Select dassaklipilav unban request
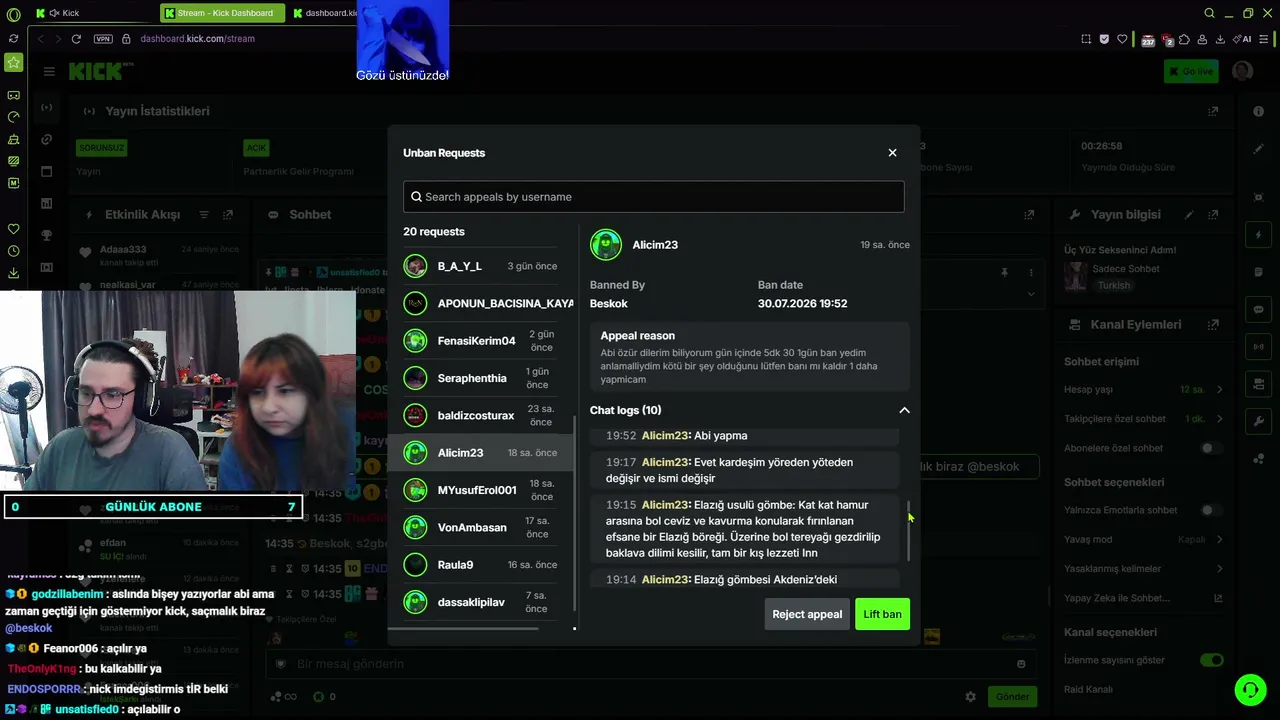 pyautogui.click(x=481, y=602)
